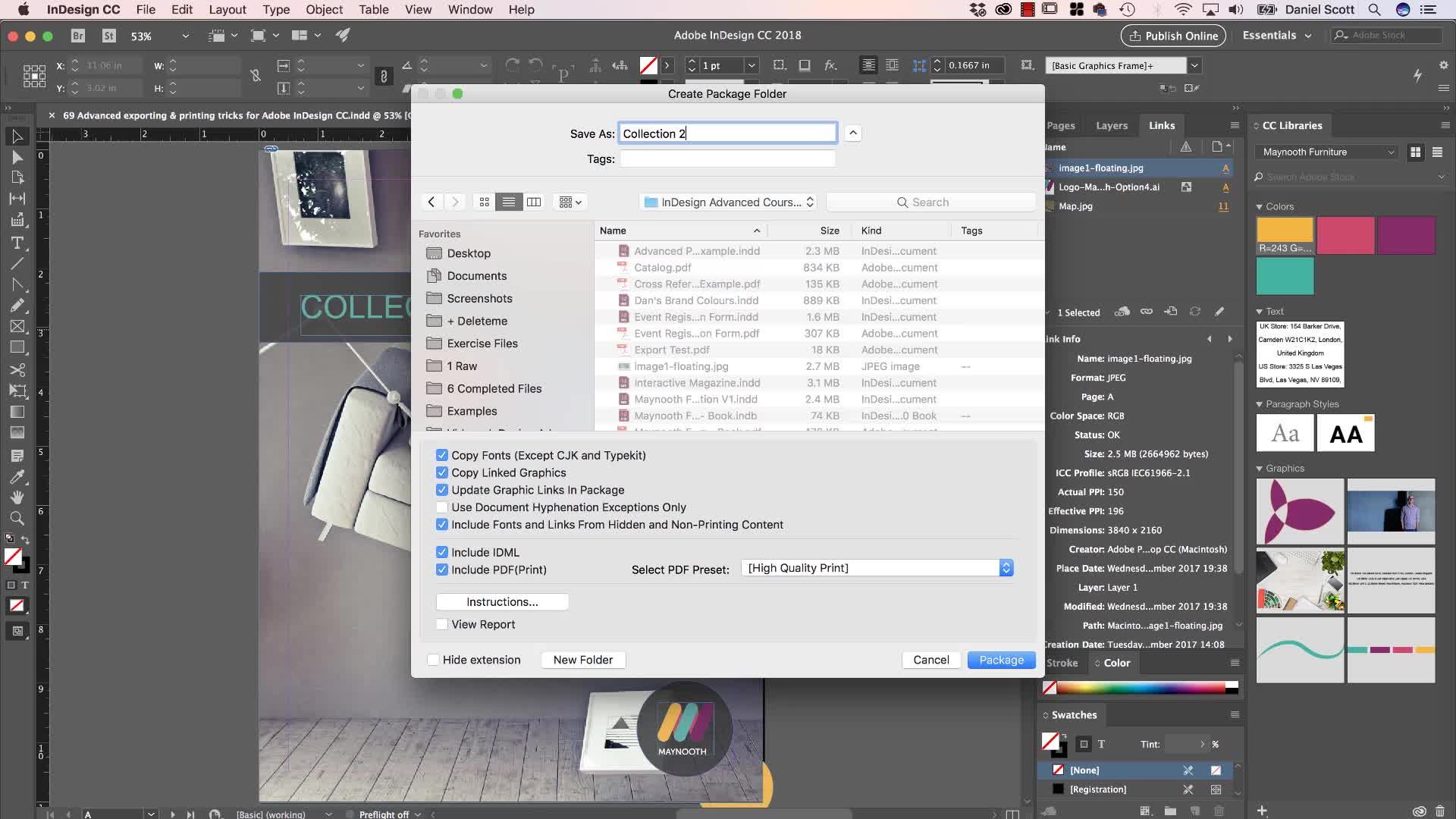Enable Use Document Hyphenation Exceptions Only

441,507
